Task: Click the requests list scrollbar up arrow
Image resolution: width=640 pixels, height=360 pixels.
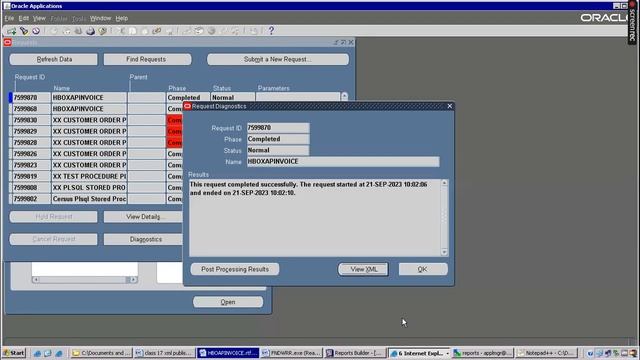Action: (x=344, y=96)
